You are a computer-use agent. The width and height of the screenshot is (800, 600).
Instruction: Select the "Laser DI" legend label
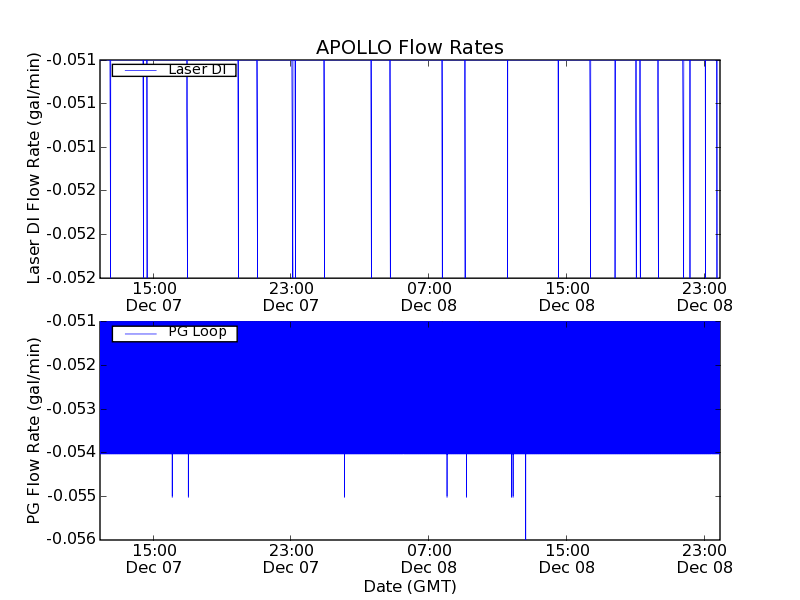coord(197,69)
